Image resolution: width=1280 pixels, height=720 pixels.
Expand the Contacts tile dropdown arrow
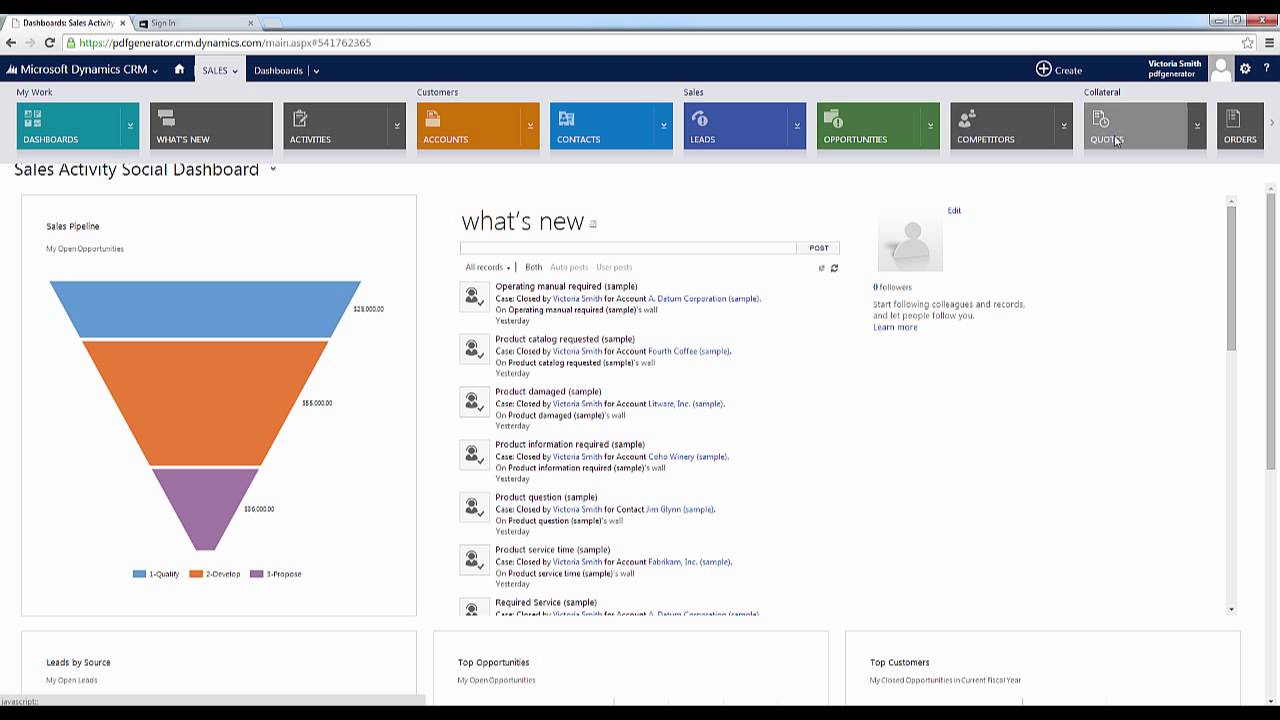point(664,126)
